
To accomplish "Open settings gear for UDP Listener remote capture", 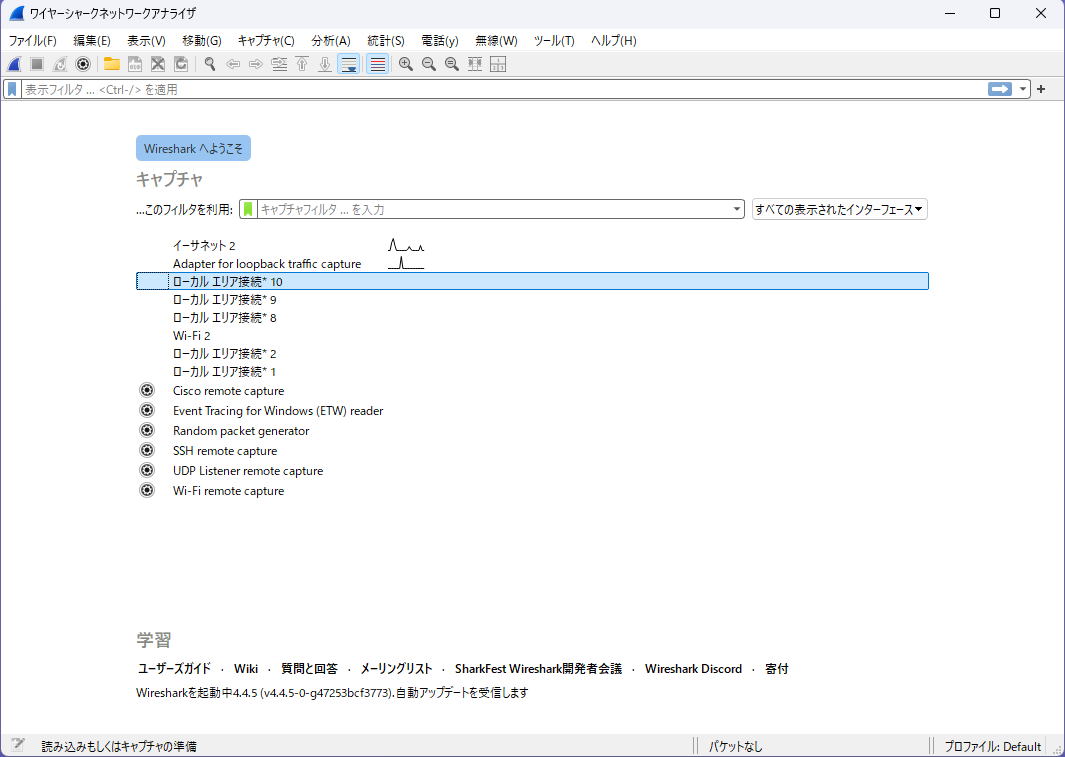I will tap(147, 470).
